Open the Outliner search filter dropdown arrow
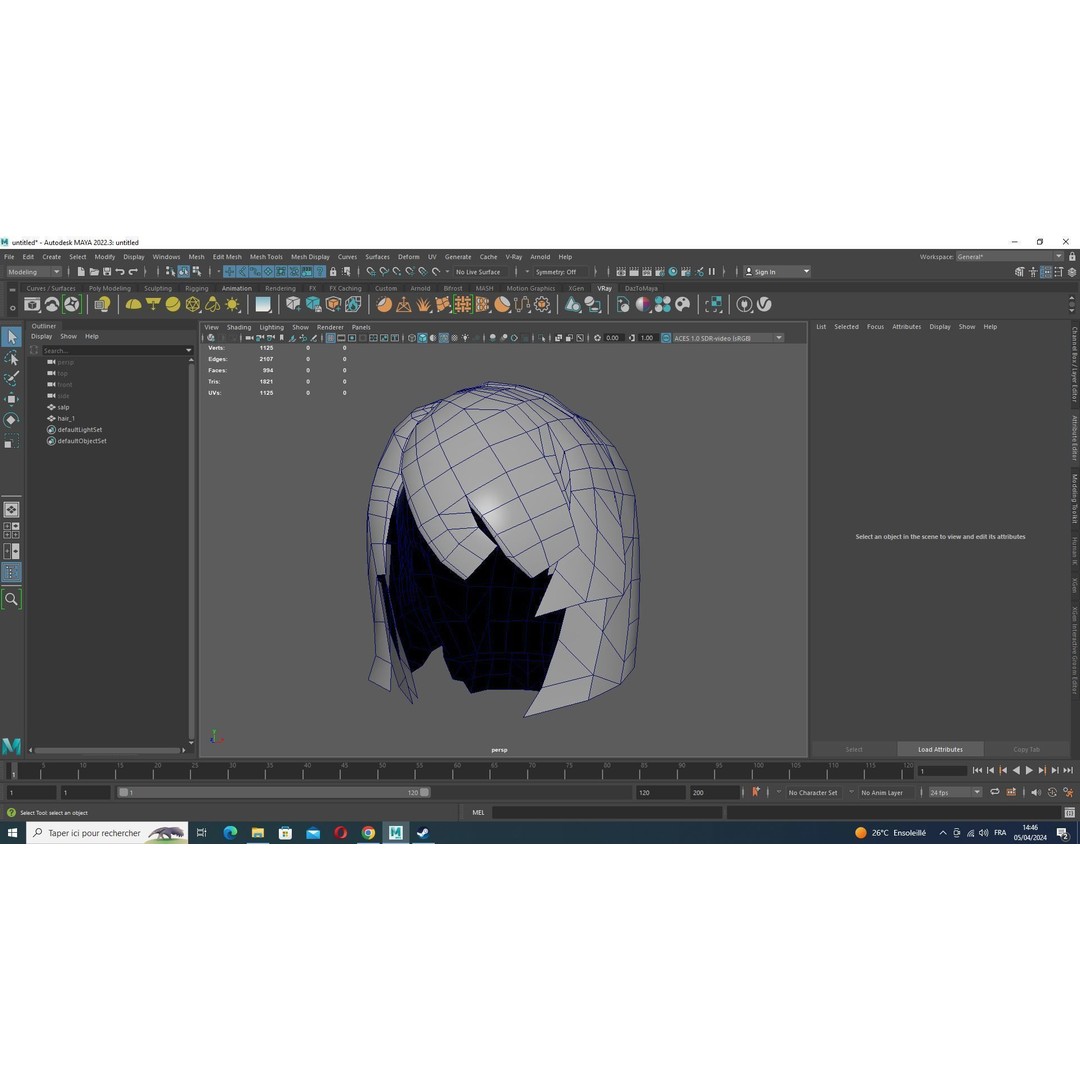Image resolution: width=1080 pixels, height=1080 pixels. point(188,351)
